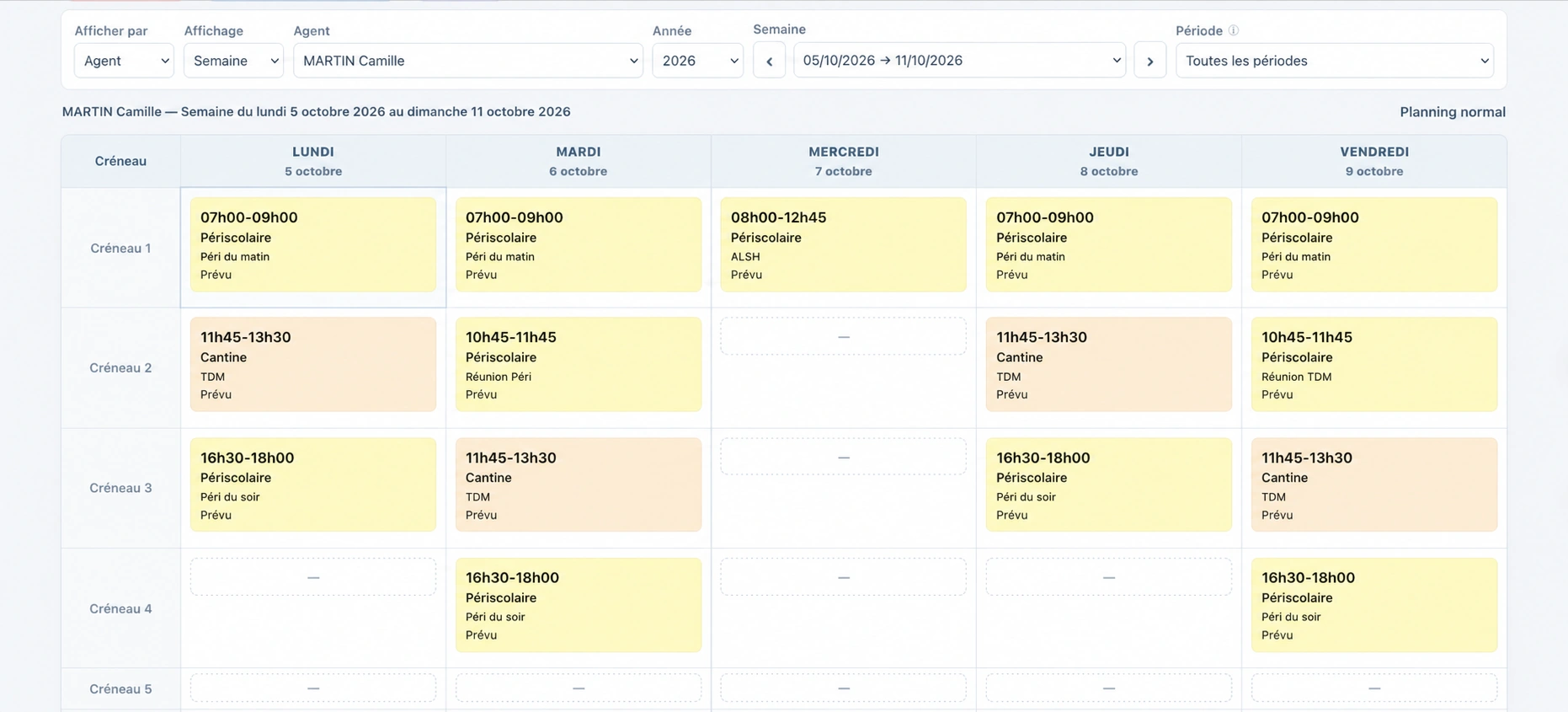
Task: Click the VENDREDI 9 octobre column header
Action: (x=1374, y=161)
